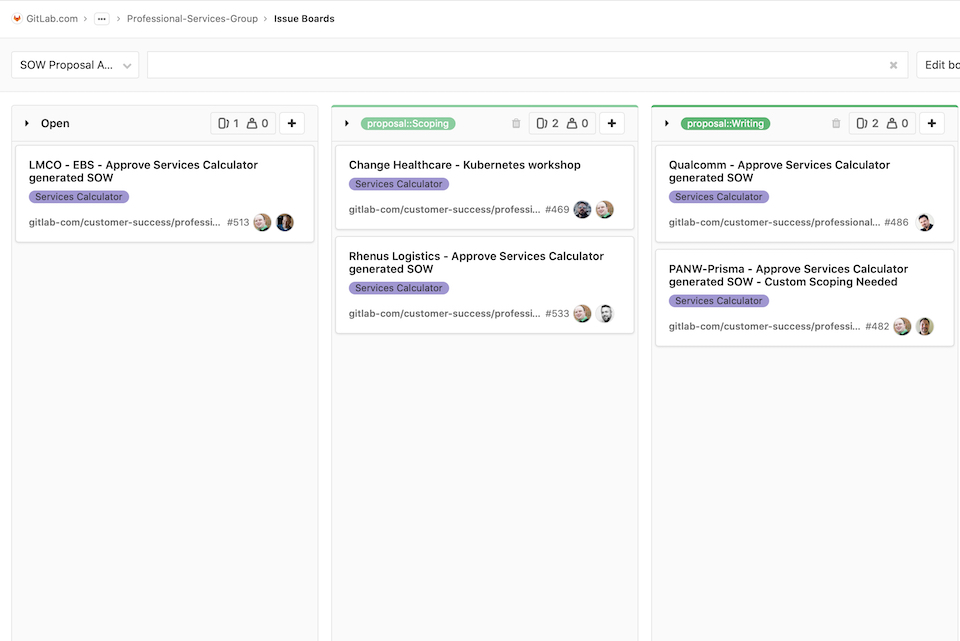Click the Edit board button

click(x=940, y=65)
